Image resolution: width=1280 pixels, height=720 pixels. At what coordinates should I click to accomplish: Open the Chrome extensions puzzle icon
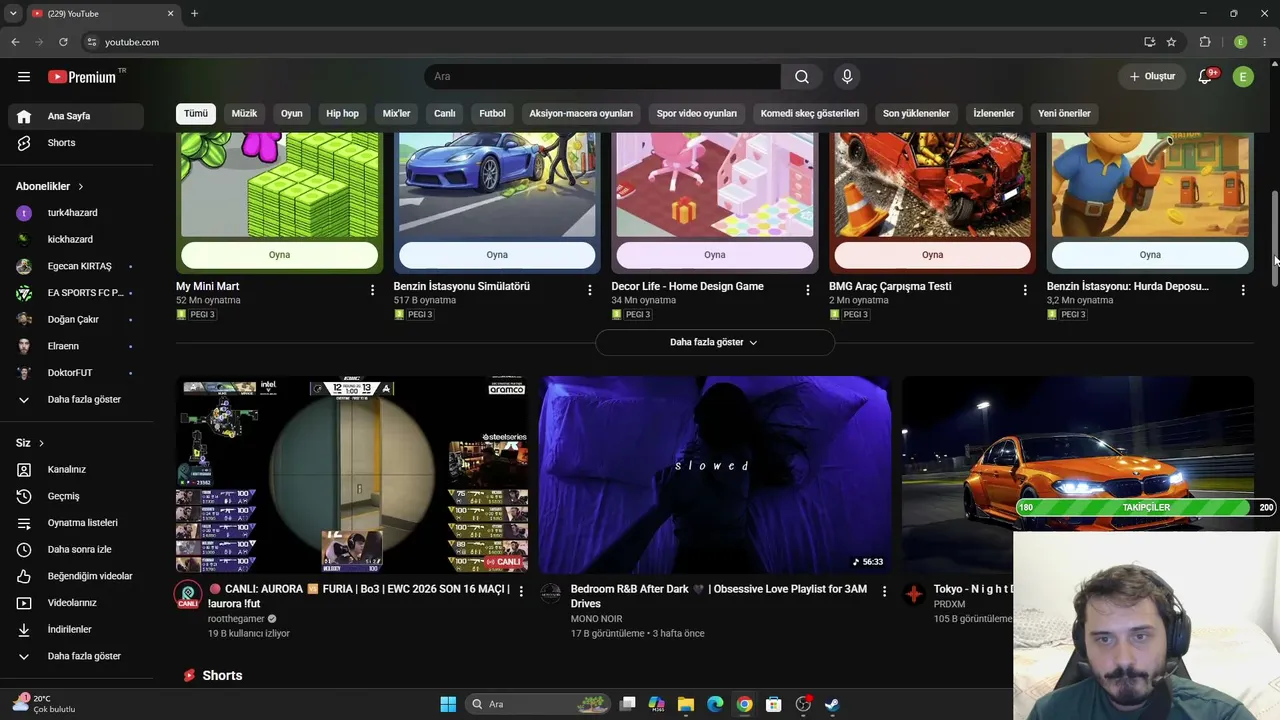pos(1205,42)
